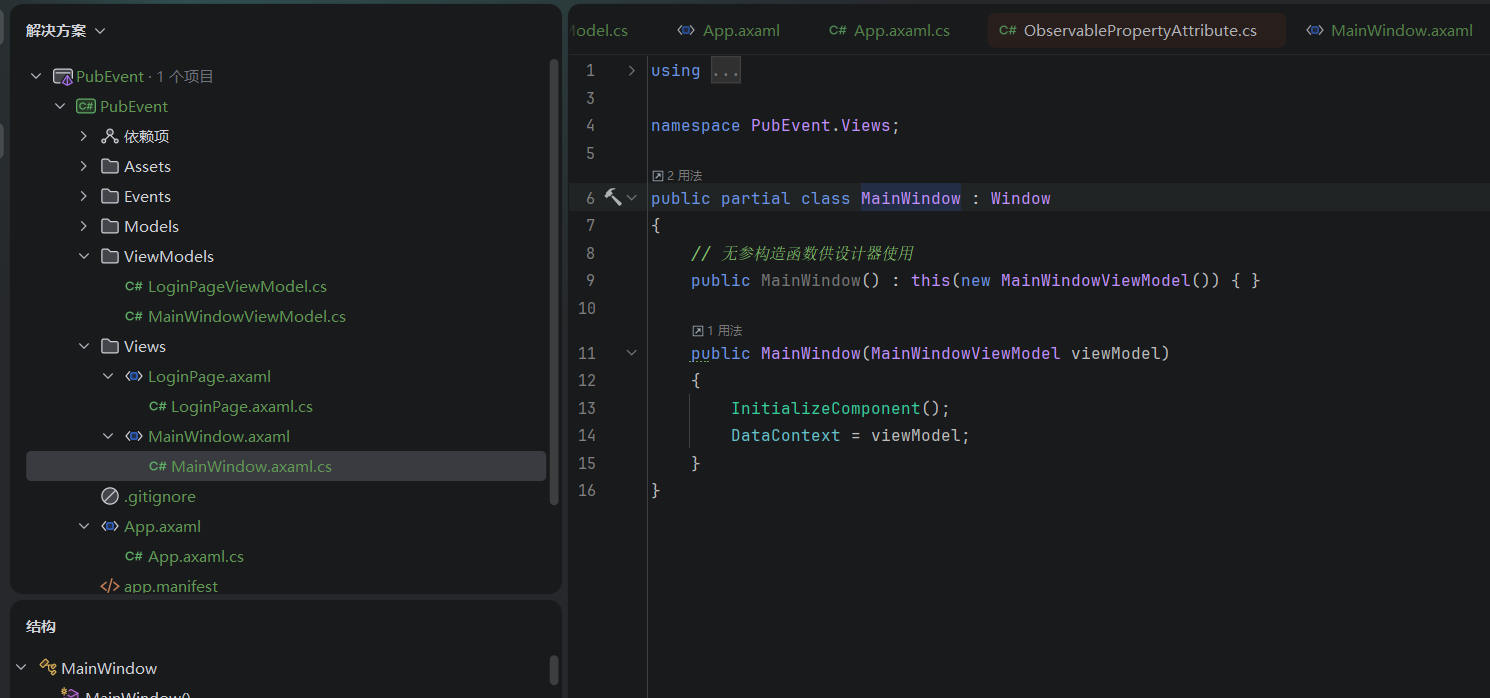Click the dependencies icon next to 依赖项

point(110,137)
